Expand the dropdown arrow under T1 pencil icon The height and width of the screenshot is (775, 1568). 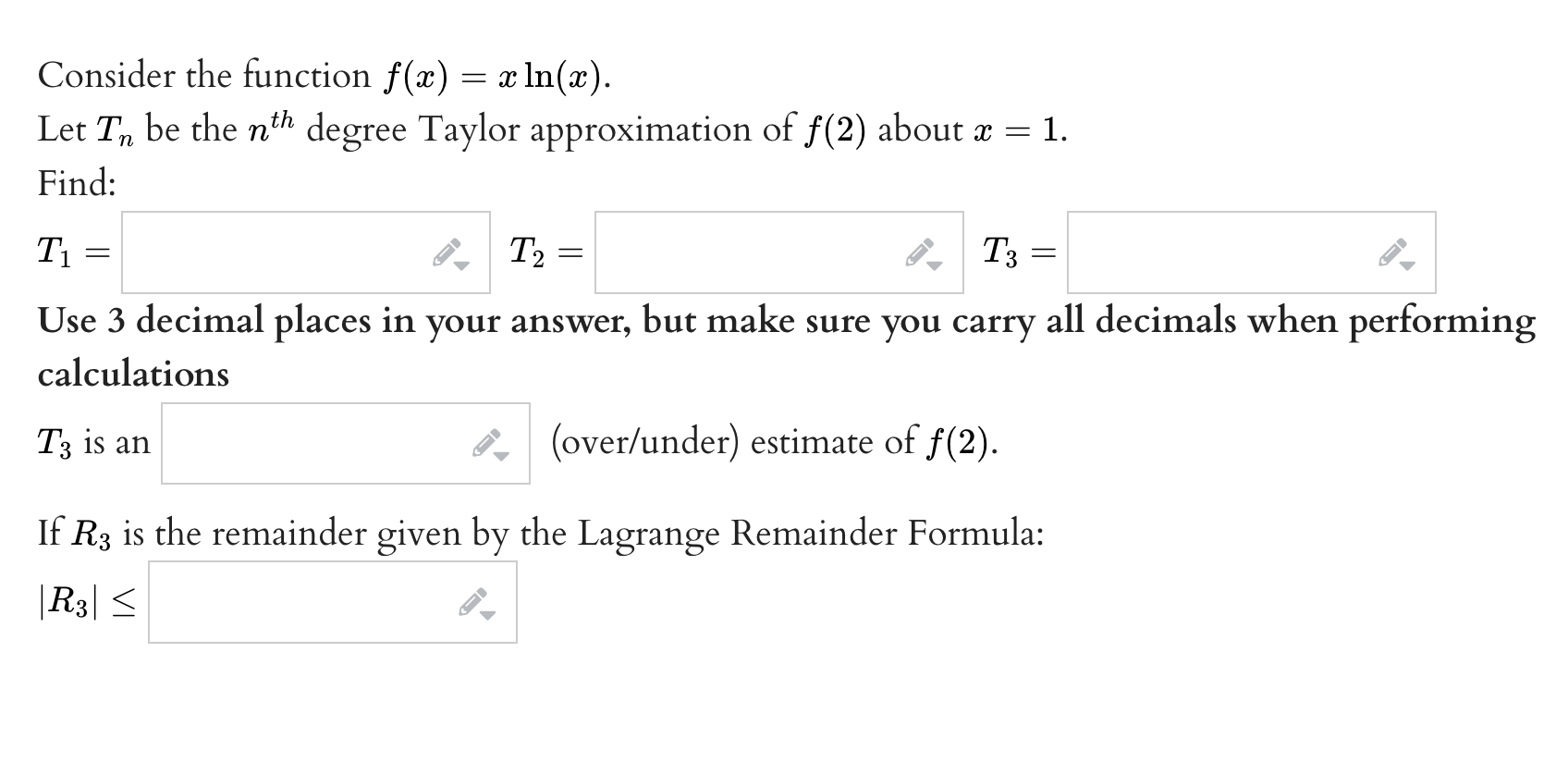pos(460,264)
